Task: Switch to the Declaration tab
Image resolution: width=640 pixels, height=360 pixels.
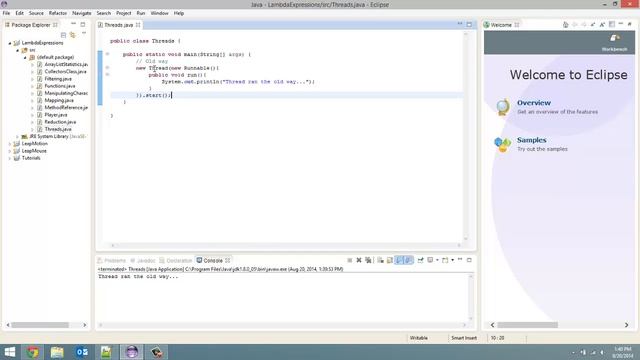Action: click(x=176, y=260)
